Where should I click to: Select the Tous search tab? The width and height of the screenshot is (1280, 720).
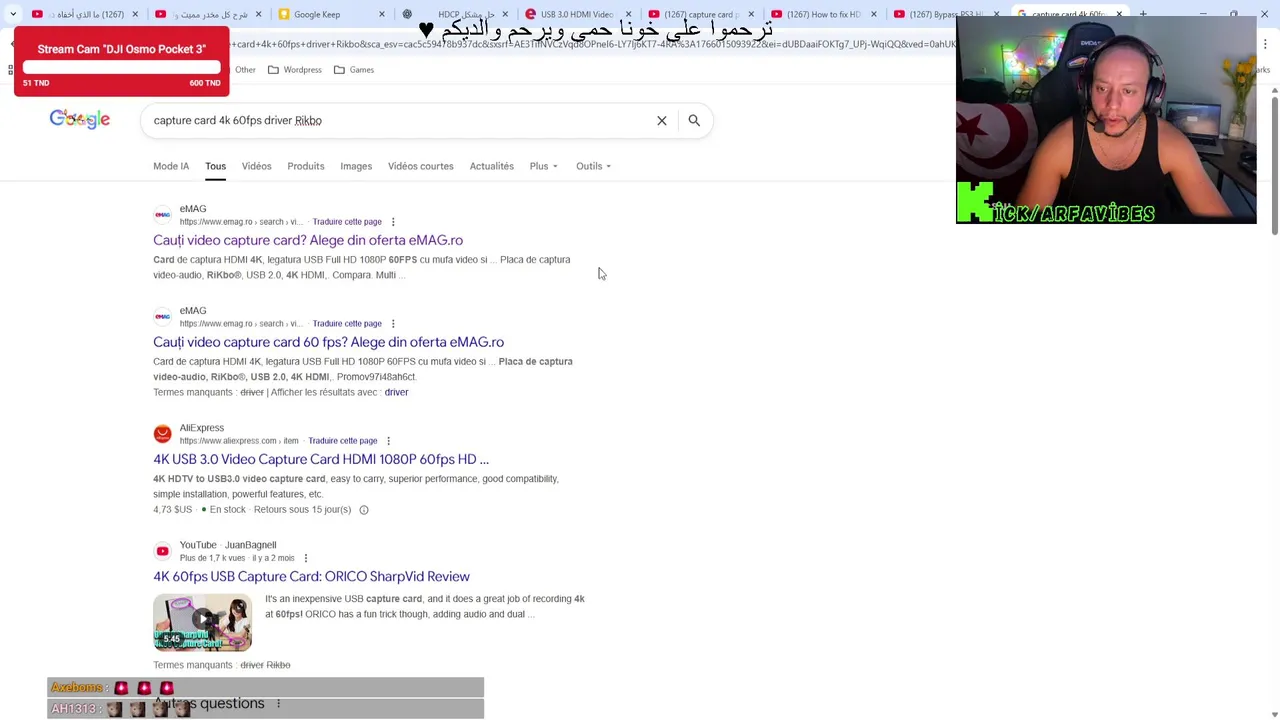215,166
